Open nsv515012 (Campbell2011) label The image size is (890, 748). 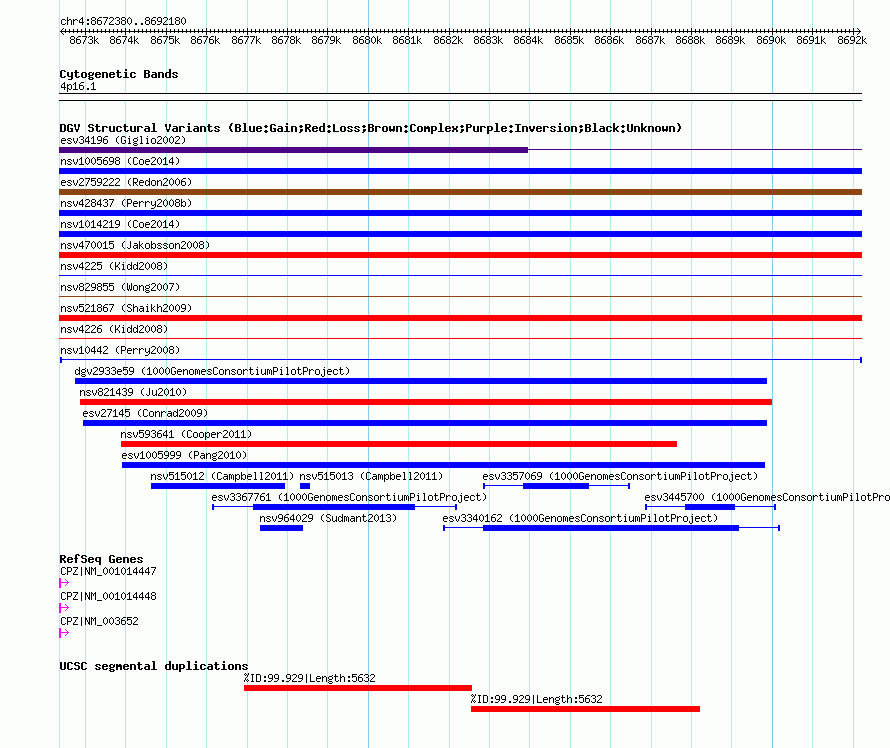click(x=222, y=476)
